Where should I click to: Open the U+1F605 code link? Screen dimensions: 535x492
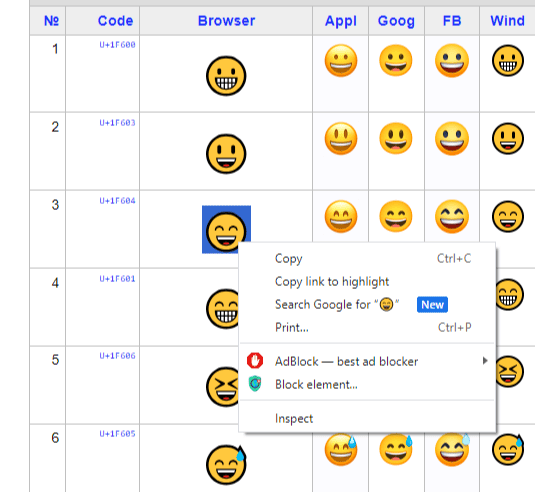click(117, 434)
